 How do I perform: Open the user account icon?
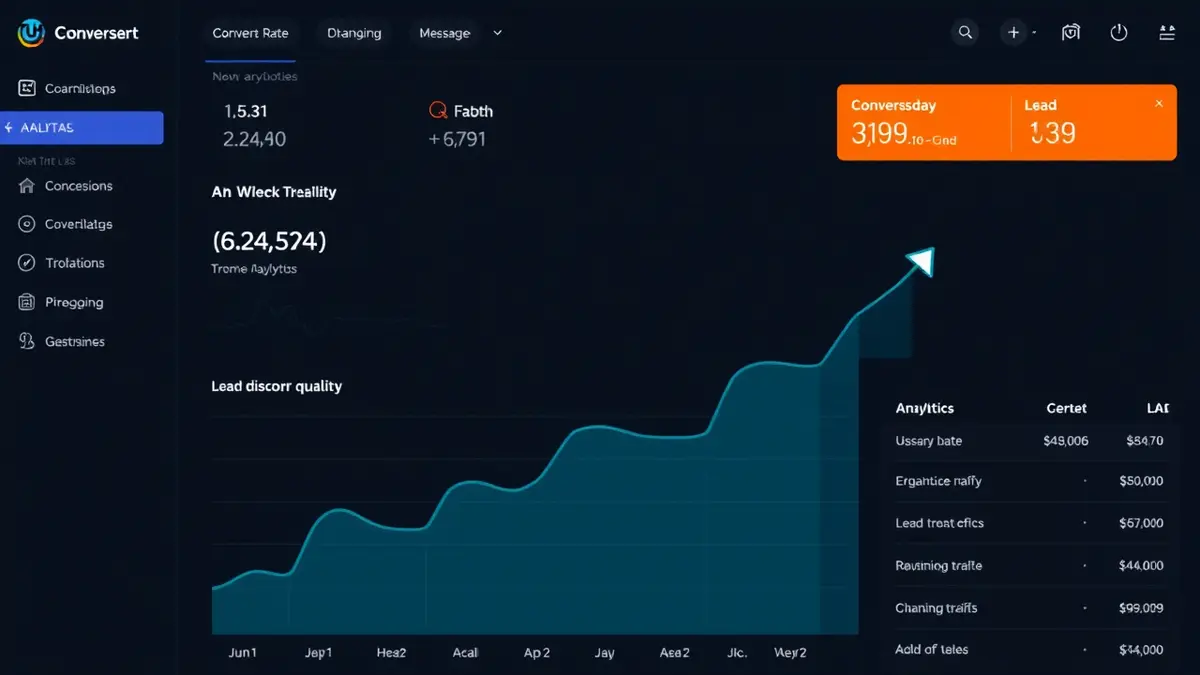tap(1167, 33)
